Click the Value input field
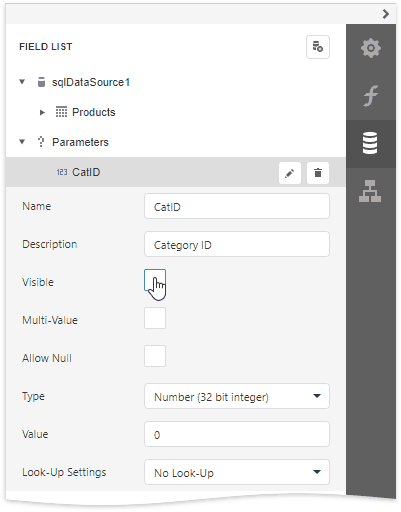This screenshot has width=401, height=512. coord(237,434)
